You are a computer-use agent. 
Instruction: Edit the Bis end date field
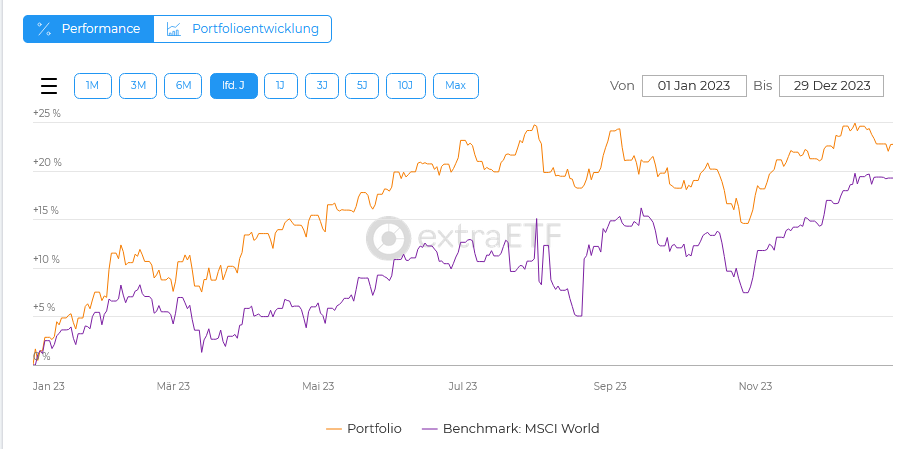point(831,86)
